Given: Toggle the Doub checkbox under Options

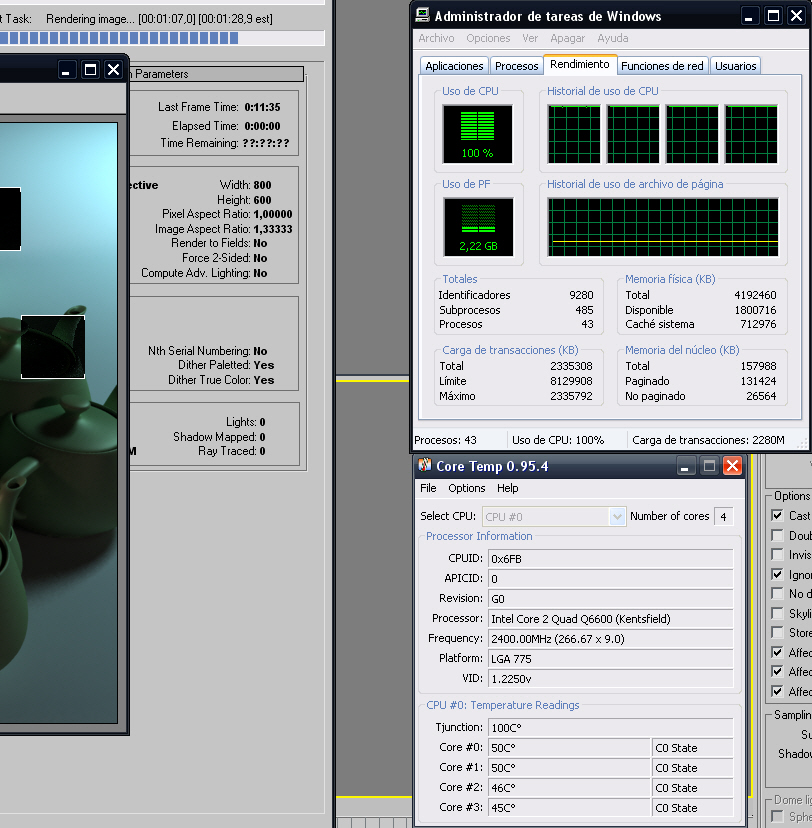Looking at the screenshot, I should (x=777, y=535).
